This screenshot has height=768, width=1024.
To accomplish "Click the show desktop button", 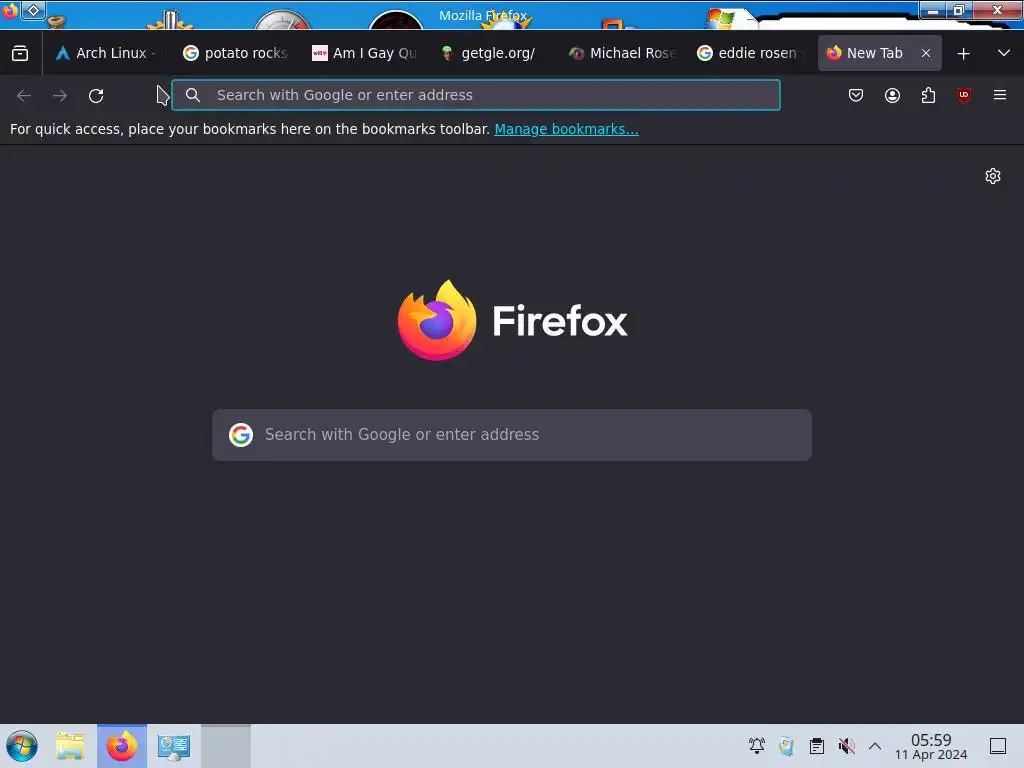I will [998, 746].
